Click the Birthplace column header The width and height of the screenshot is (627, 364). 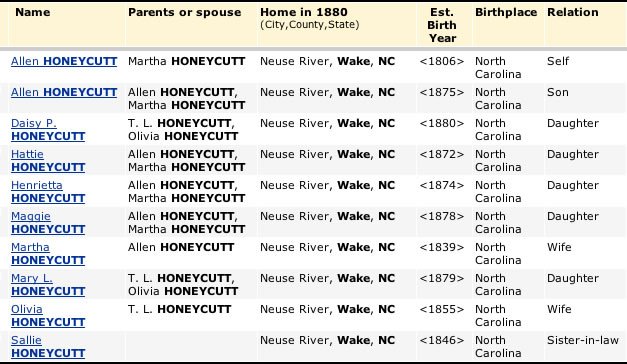[506, 12]
